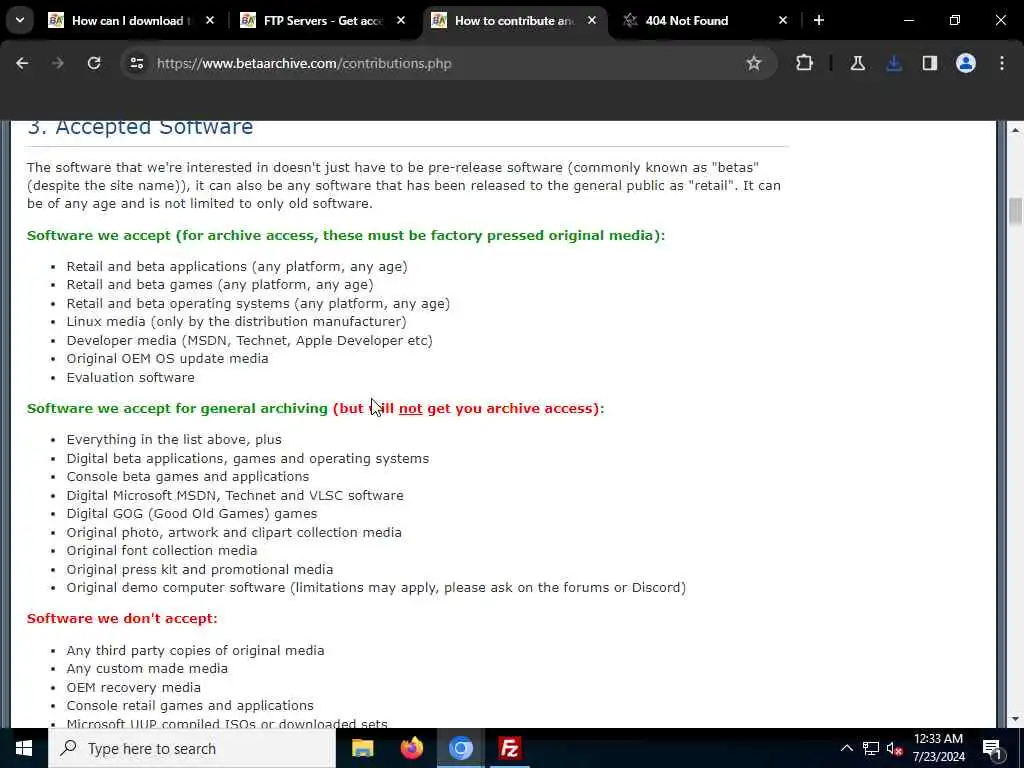Open the Windows Start menu

pyautogui.click(x=24, y=748)
